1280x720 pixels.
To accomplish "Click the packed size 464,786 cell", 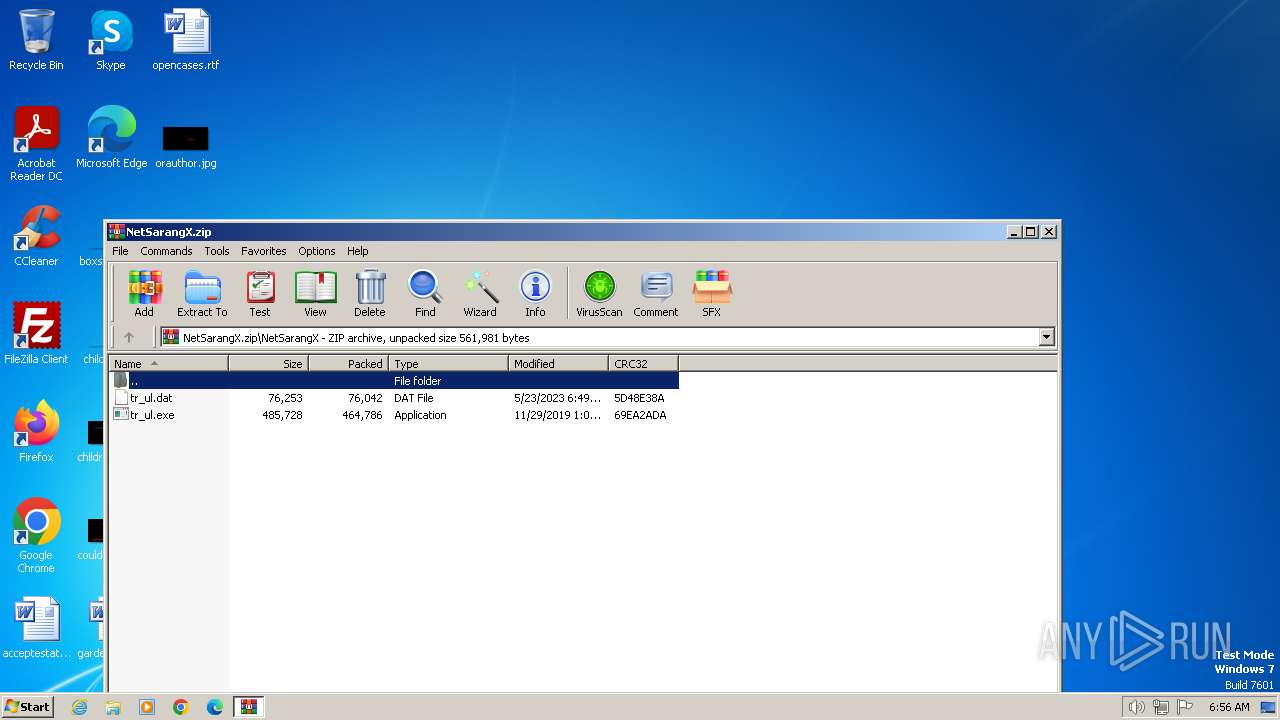I will (x=363, y=415).
